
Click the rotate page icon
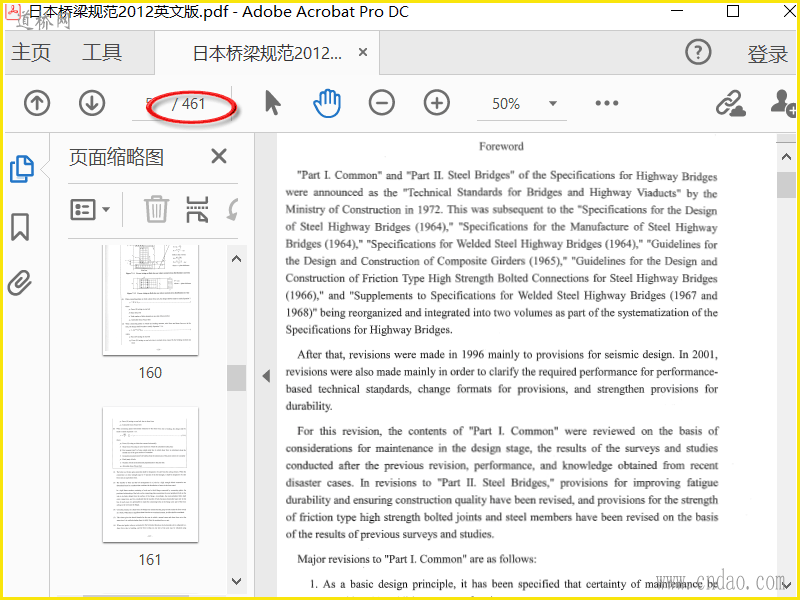tap(233, 209)
